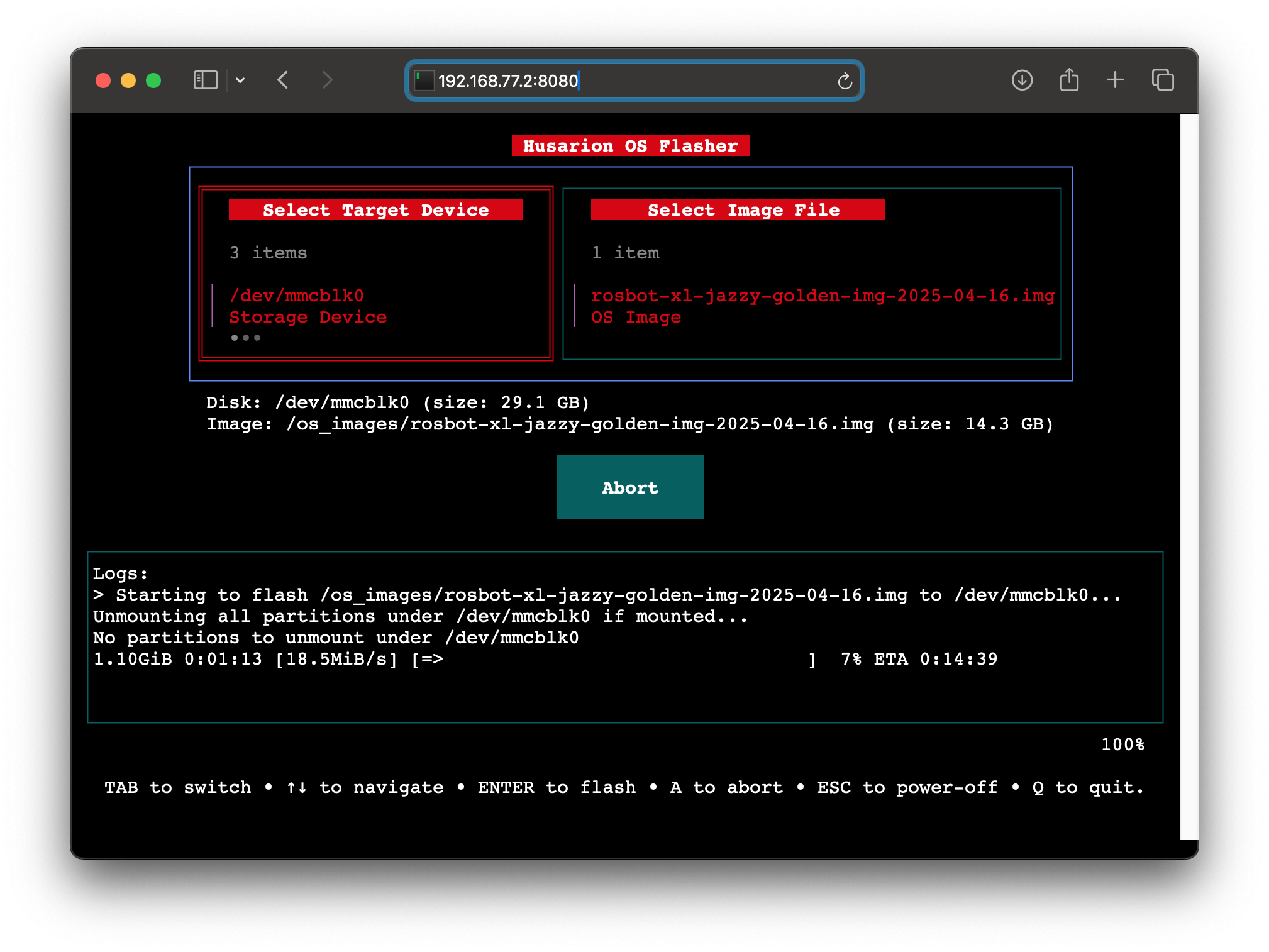
Task: Abort the flashing process
Action: tap(630, 487)
